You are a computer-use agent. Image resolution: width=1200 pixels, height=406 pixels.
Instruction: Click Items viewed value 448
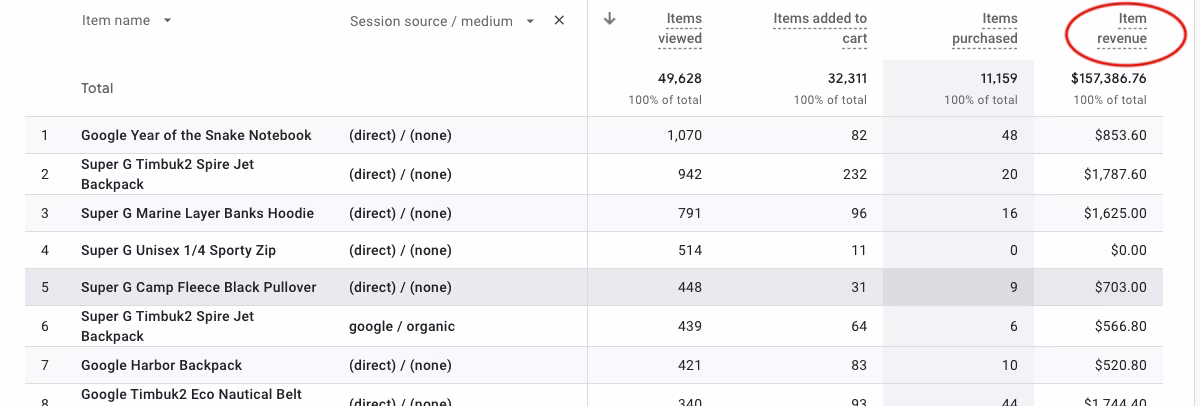pyautogui.click(x=690, y=287)
